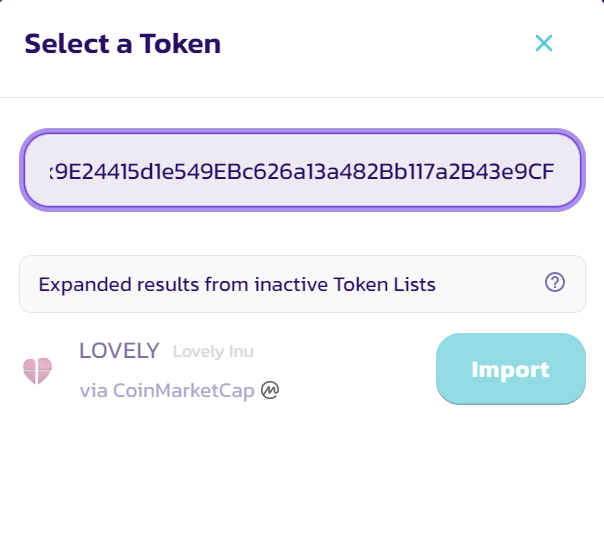This screenshot has width=604, height=535.
Task: Import the LOVELY token
Action: [x=510, y=369]
